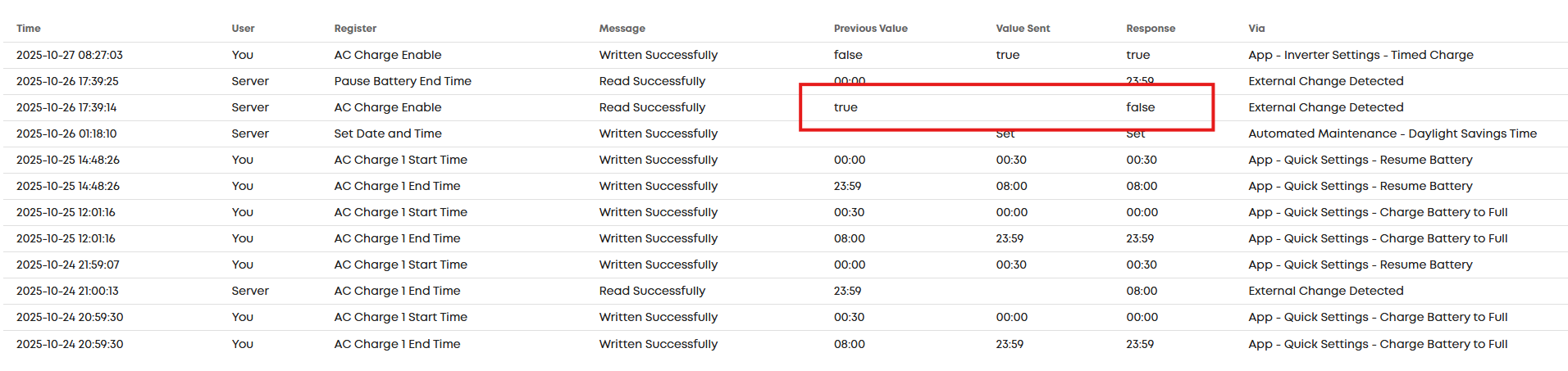Select the 2025-10-26 17:39:14 timestamp

click(66, 107)
